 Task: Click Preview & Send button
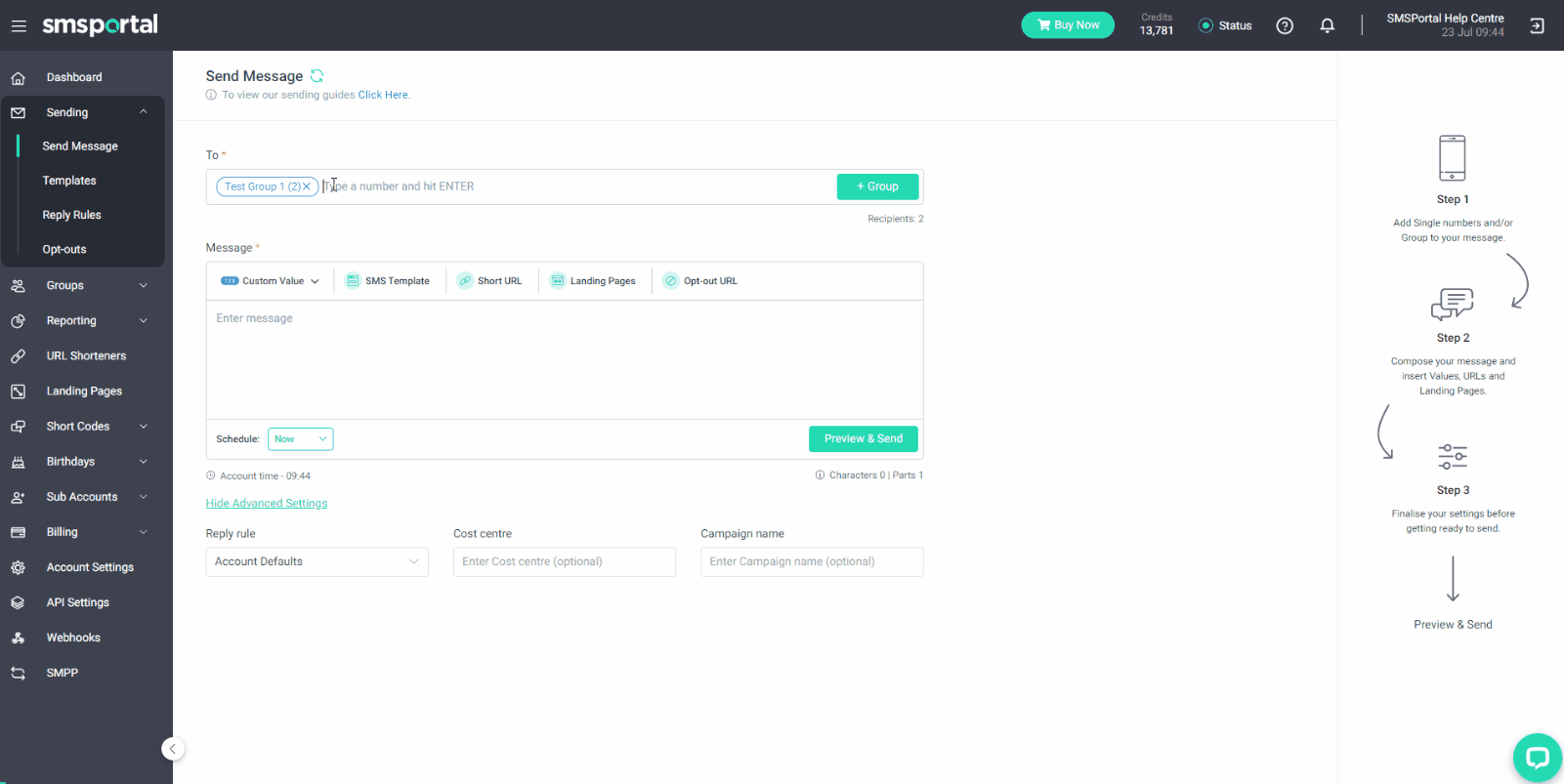coord(864,439)
